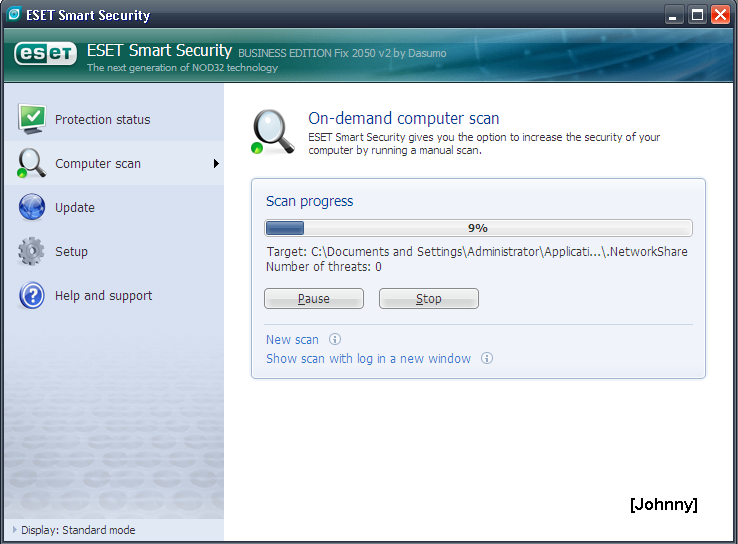The image size is (738, 544).
Task: Close the ESET Smart Security window
Action: (x=721, y=15)
